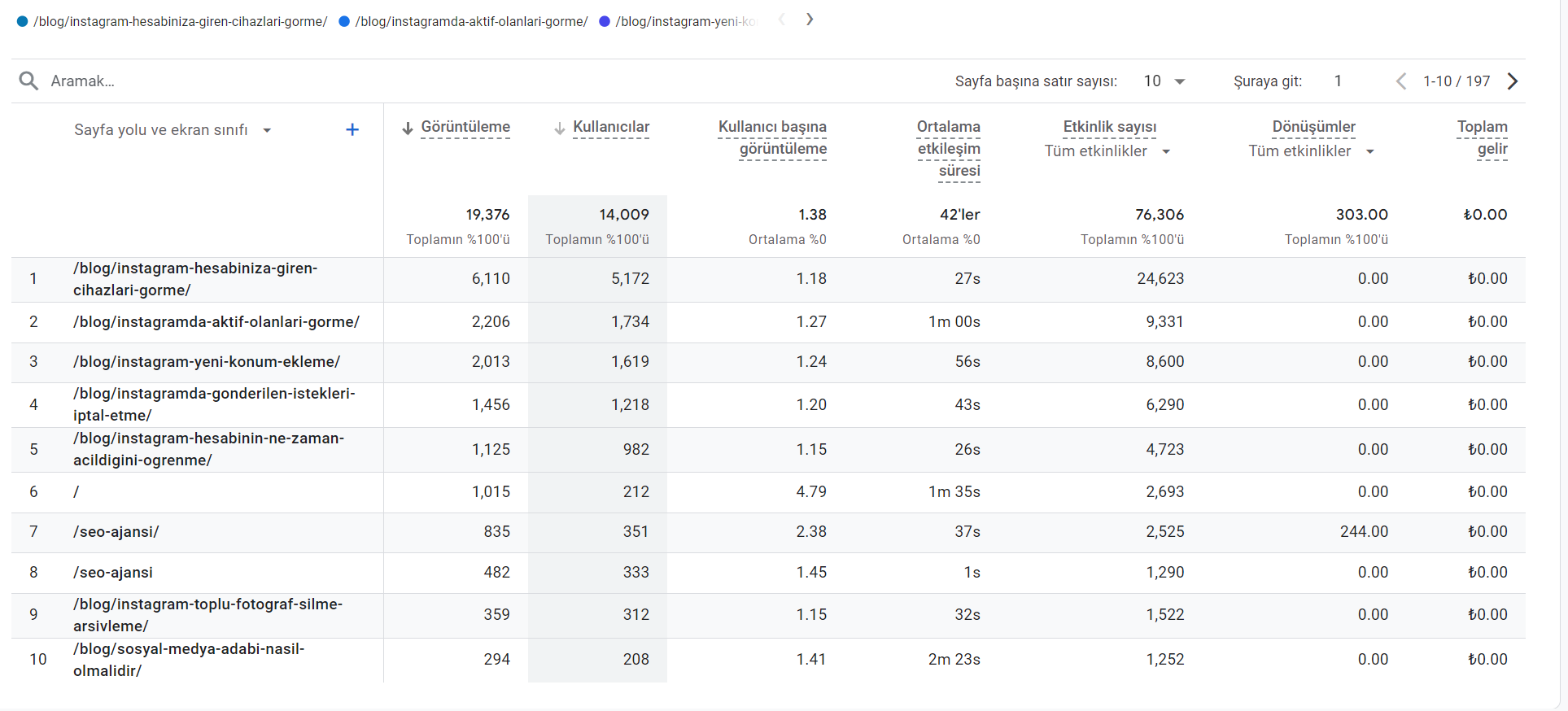Click the 1m 00s engagement time cell
1568x711 pixels.
[954, 322]
